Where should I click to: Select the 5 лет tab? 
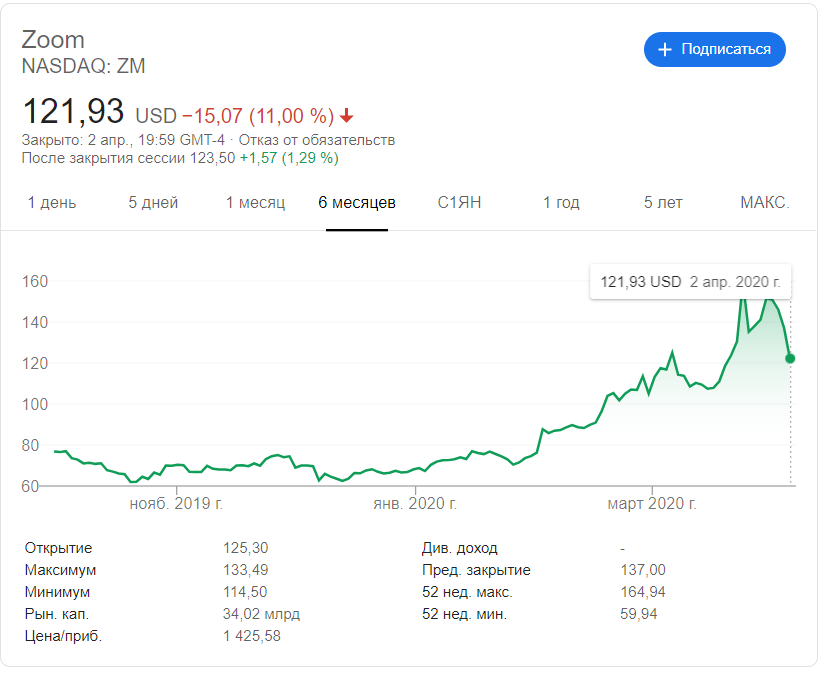[x=663, y=203]
